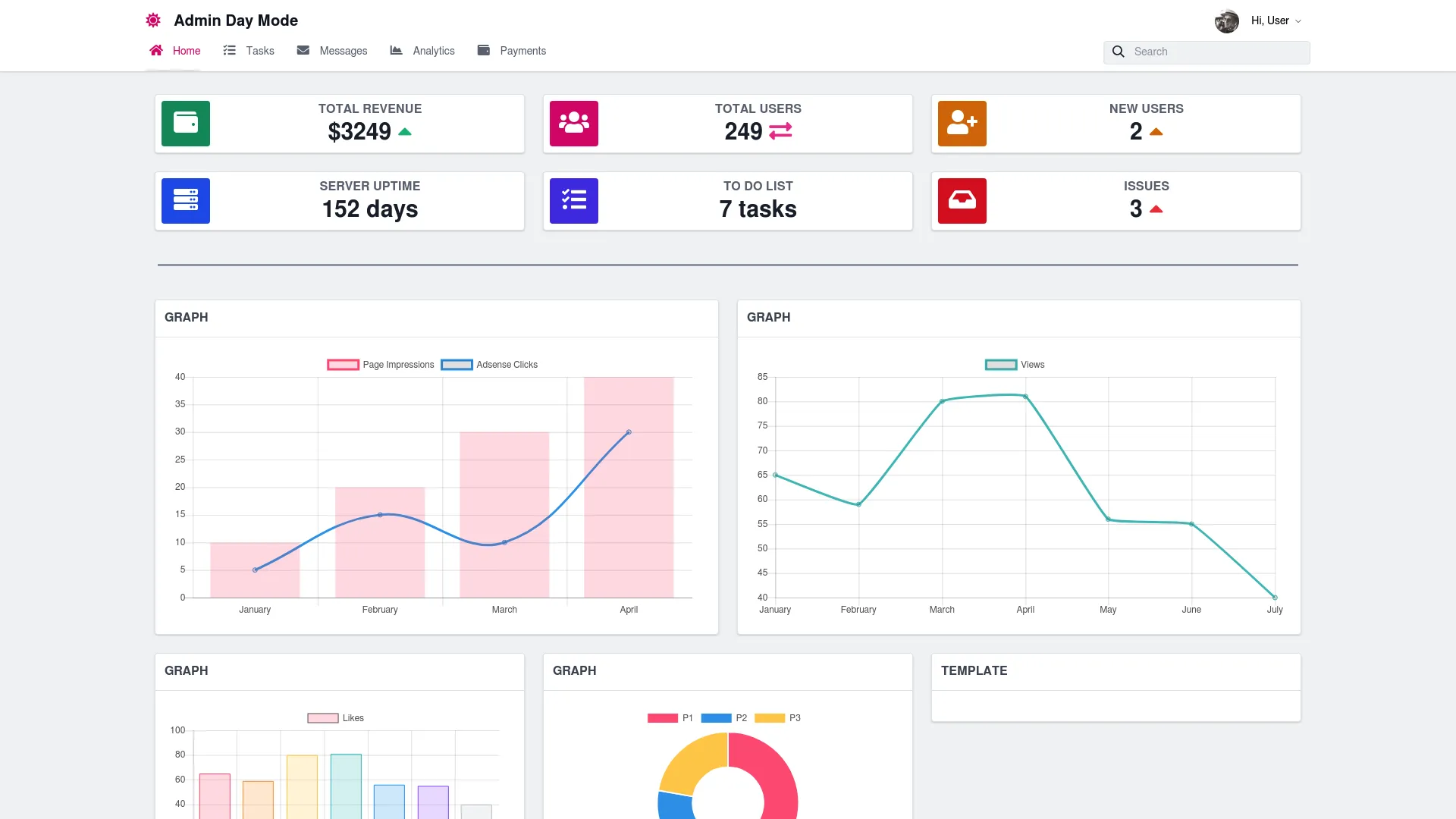Toggle Adsense Clicks legend item

(x=489, y=365)
